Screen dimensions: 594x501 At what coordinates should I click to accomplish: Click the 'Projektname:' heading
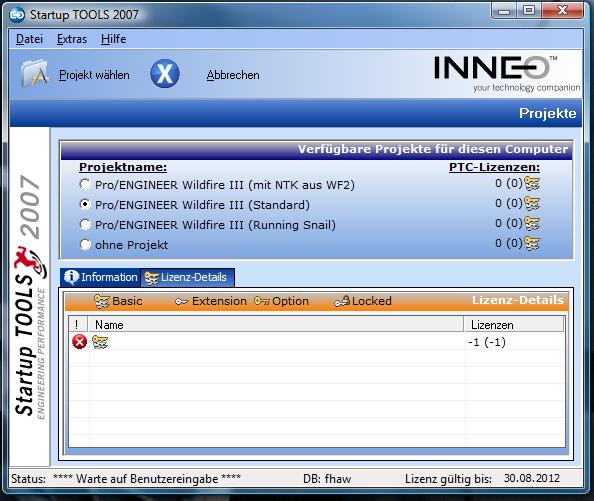[123, 167]
